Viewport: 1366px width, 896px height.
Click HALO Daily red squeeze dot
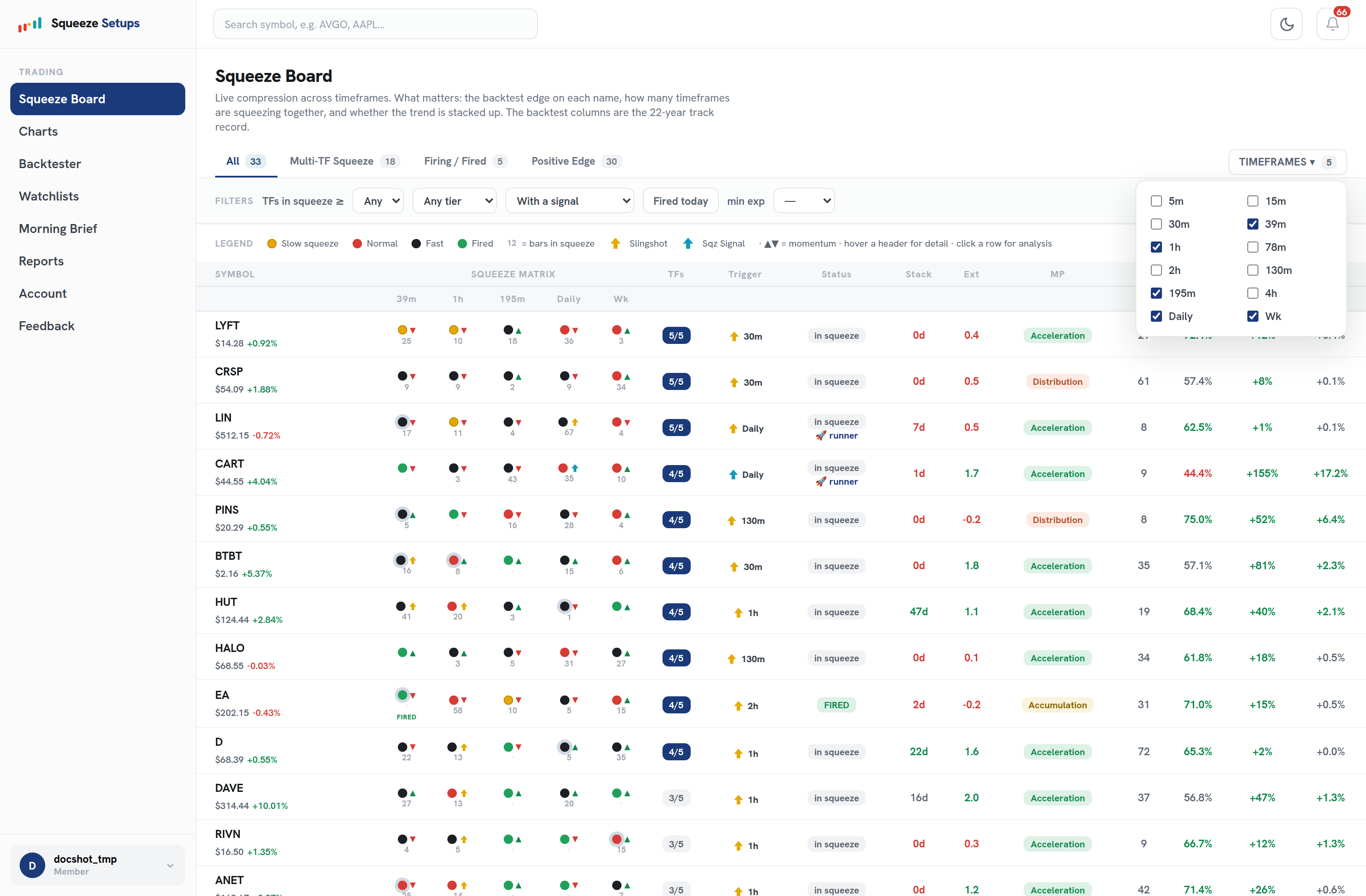(x=565, y=653)
